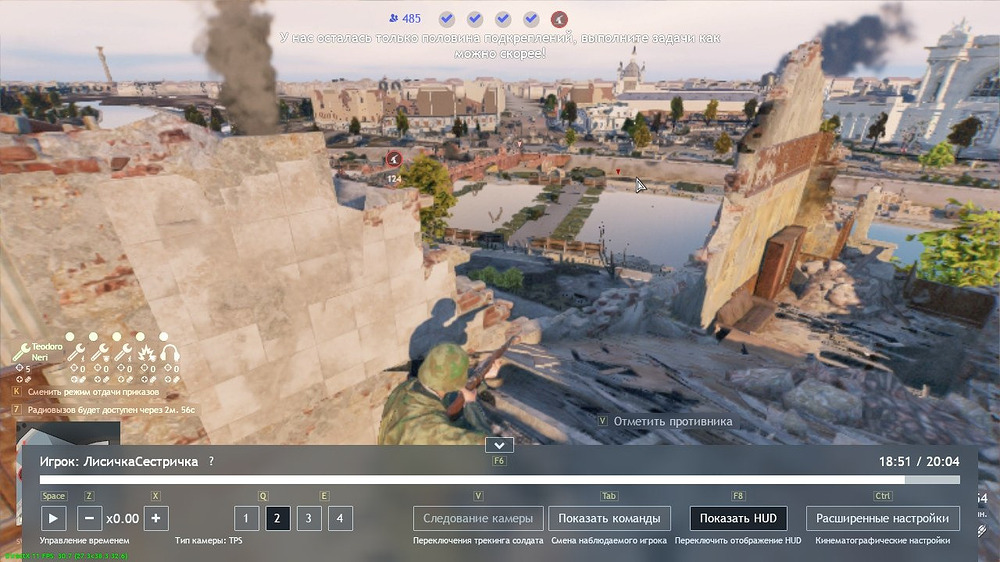The width and height of the screenshot is (1000, 562).
Task: Increase playback speed with plus button
Action: (x=156, y=518)
